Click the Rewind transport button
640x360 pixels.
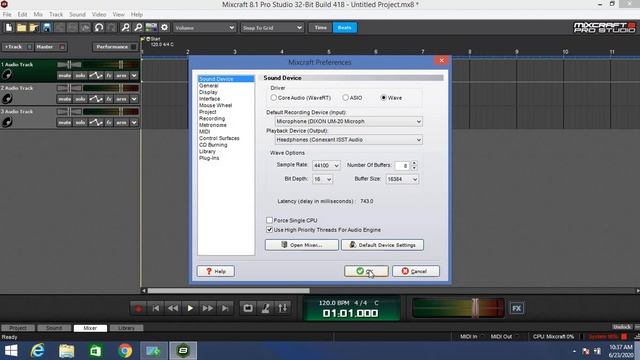[x=173, y=308]
